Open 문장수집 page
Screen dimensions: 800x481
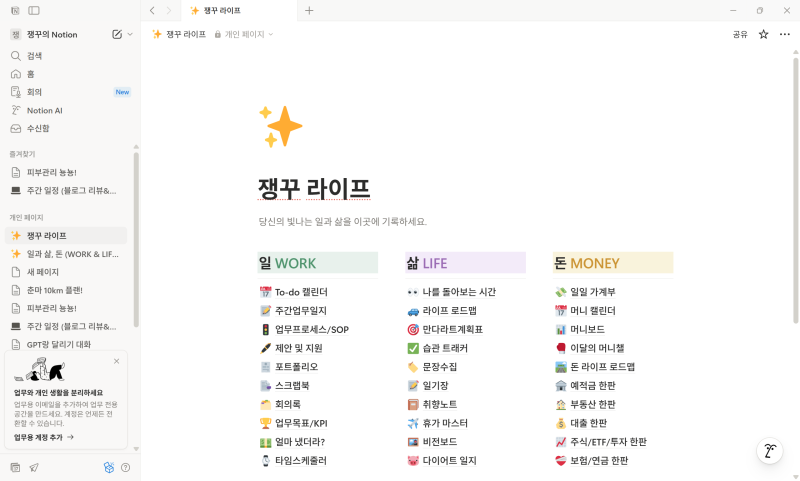[x=433, y=367]
